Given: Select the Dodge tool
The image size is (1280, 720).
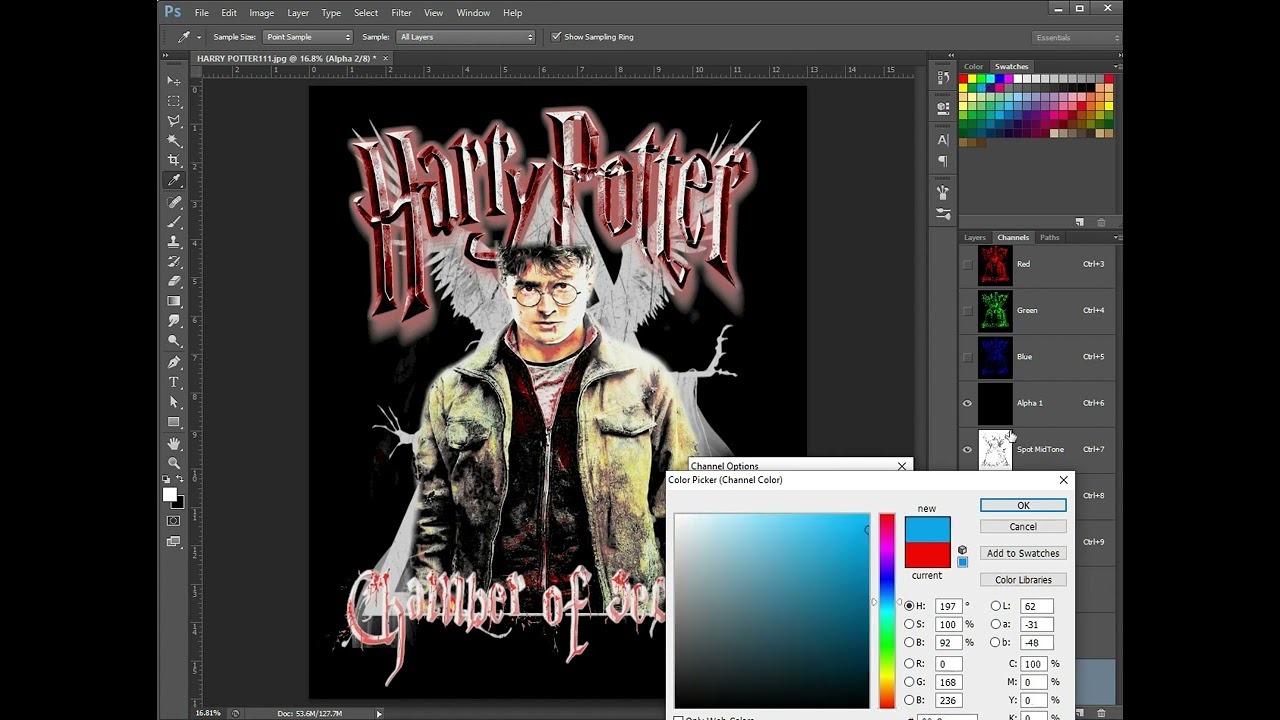Looking at the screenshot, I should [x=174, y=342].
